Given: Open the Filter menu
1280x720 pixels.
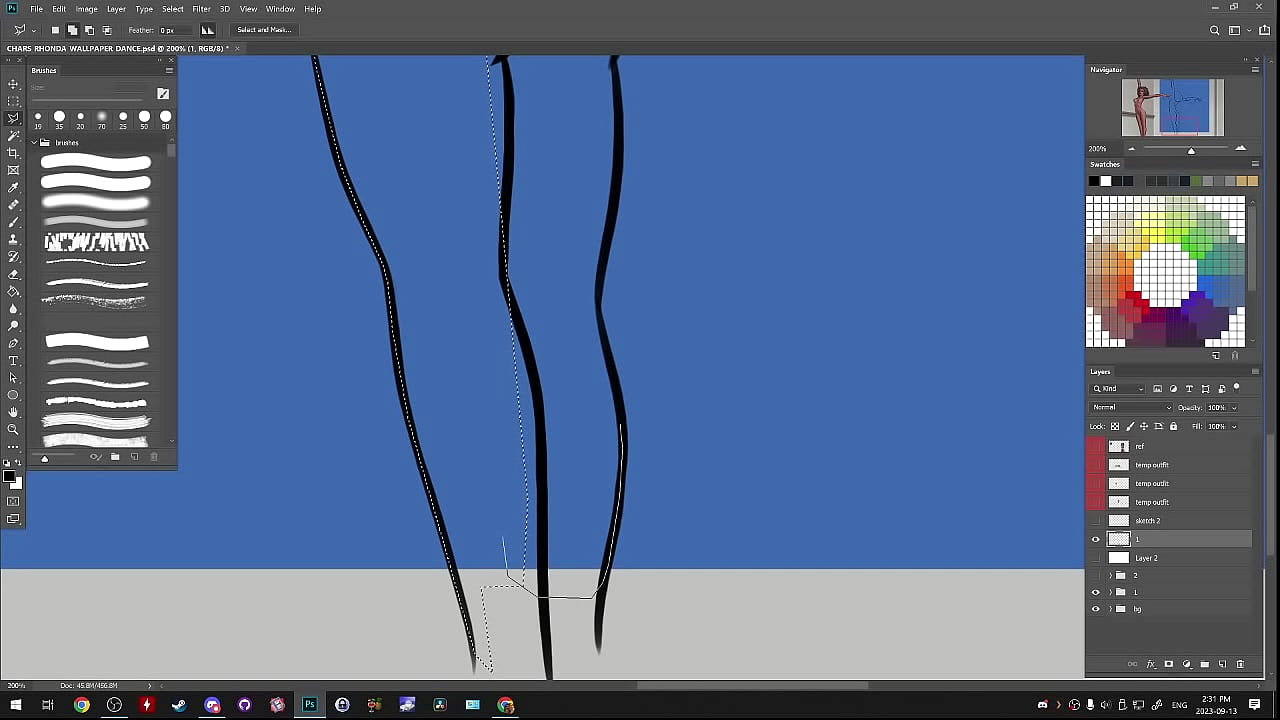Looking at the screenshot, I should click(x=201, y=9).
